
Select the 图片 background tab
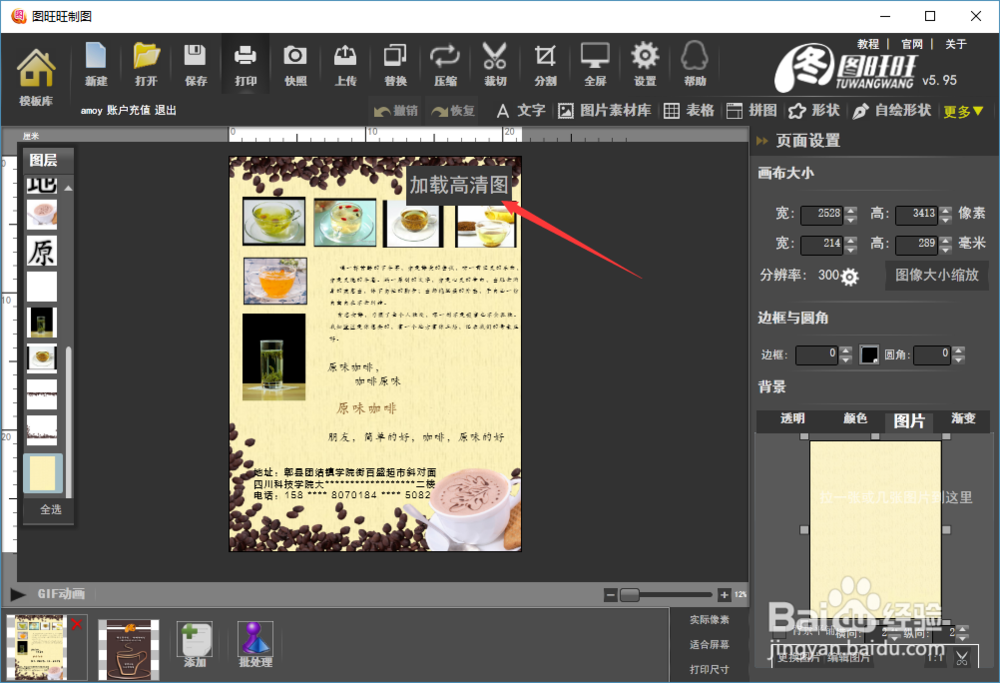909,420
